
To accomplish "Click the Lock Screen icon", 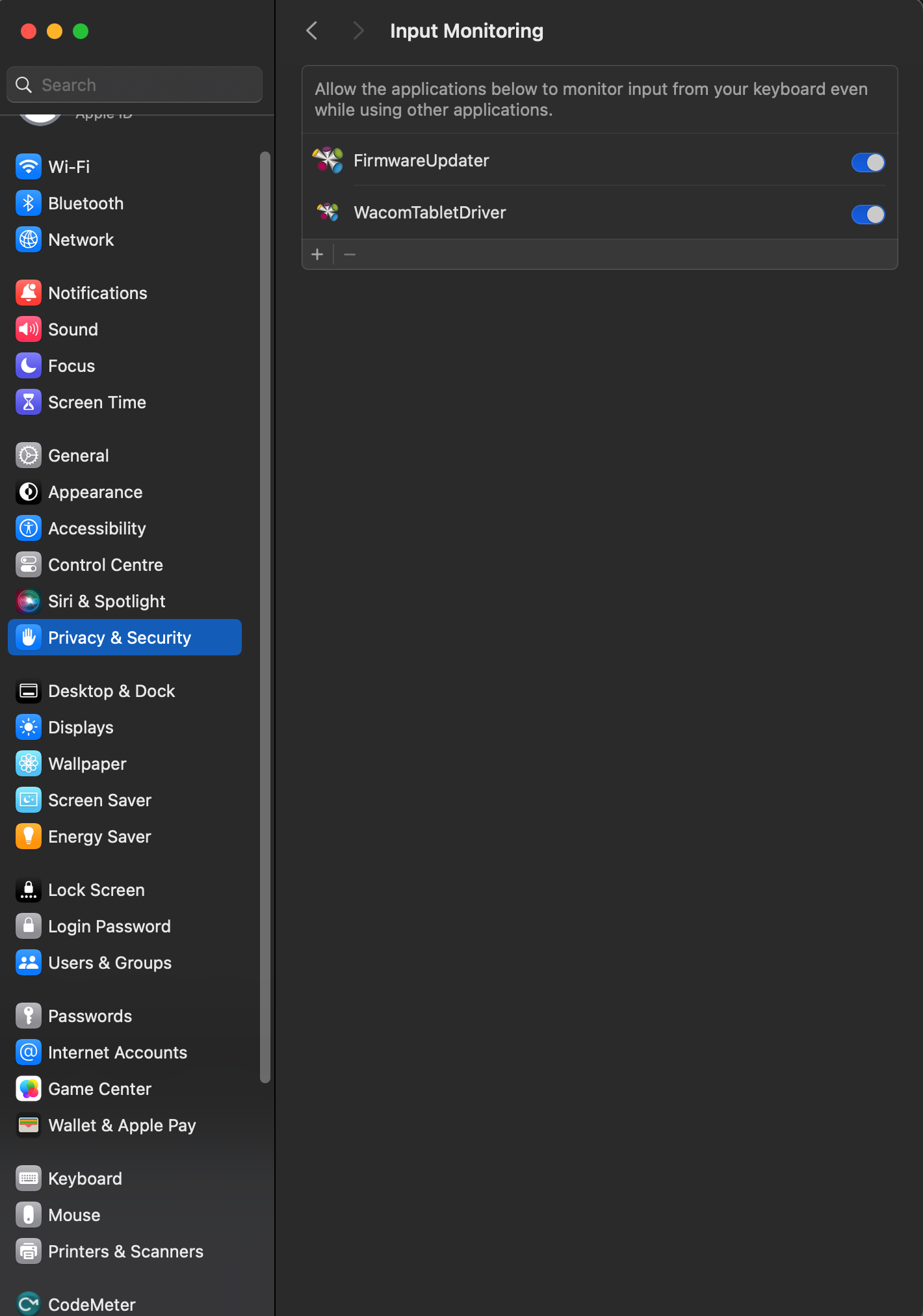I will click(29, 890).
